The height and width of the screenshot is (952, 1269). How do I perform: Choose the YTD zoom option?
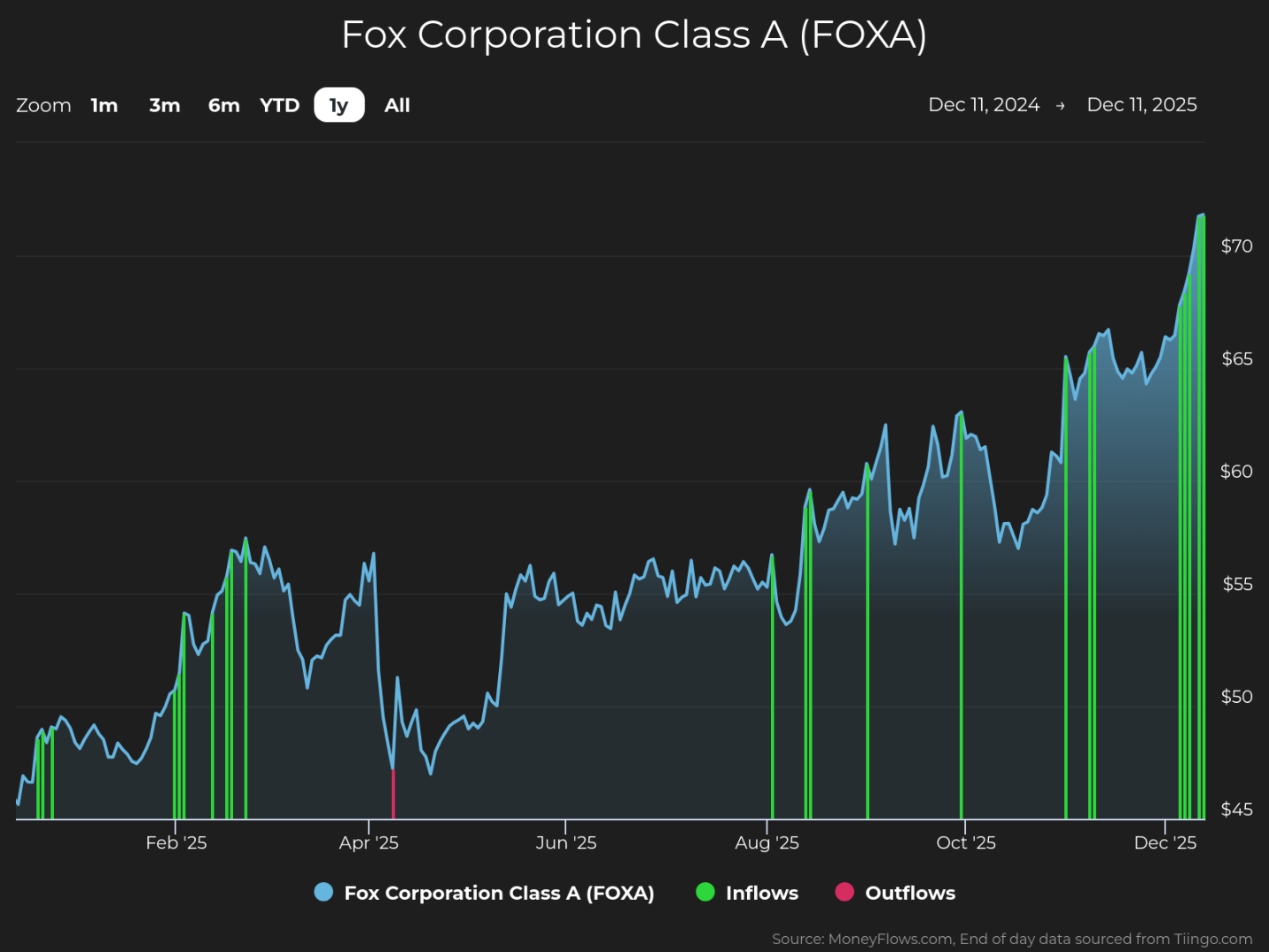point(280,105)
